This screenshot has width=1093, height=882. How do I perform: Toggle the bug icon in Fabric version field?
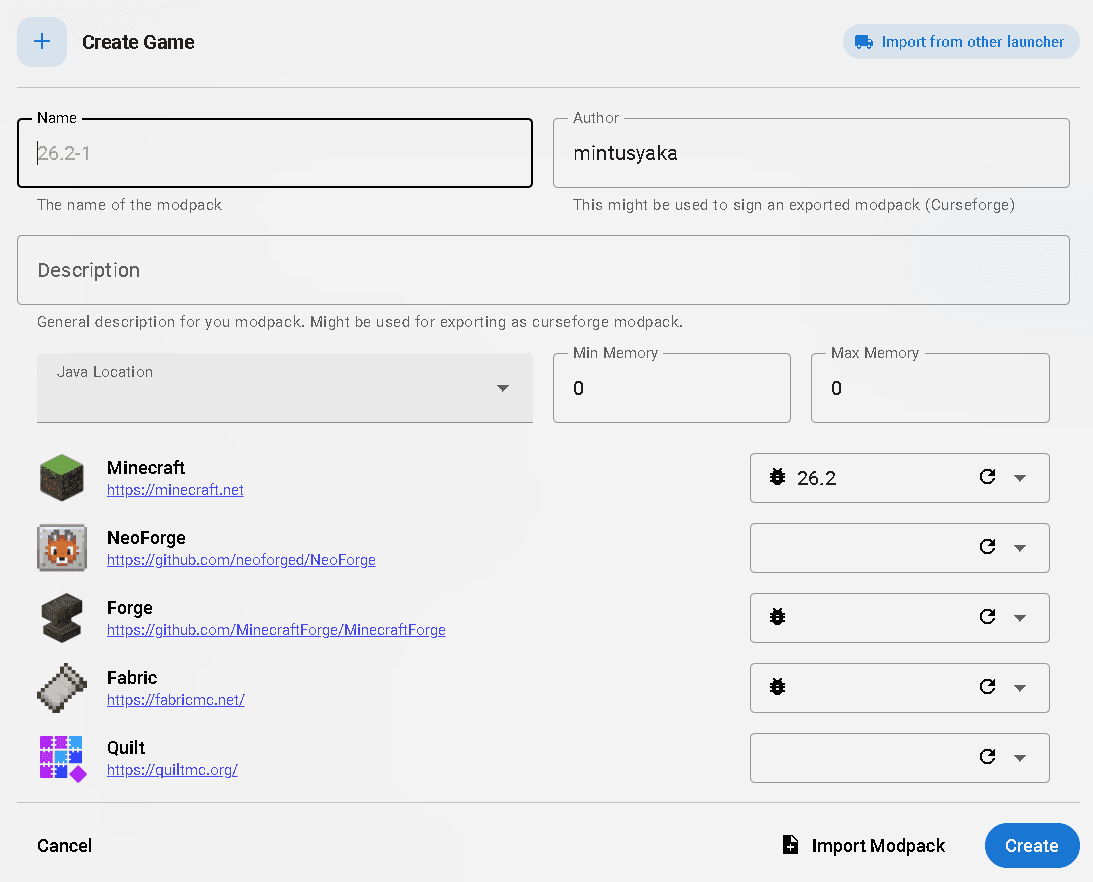coord(777,687)
